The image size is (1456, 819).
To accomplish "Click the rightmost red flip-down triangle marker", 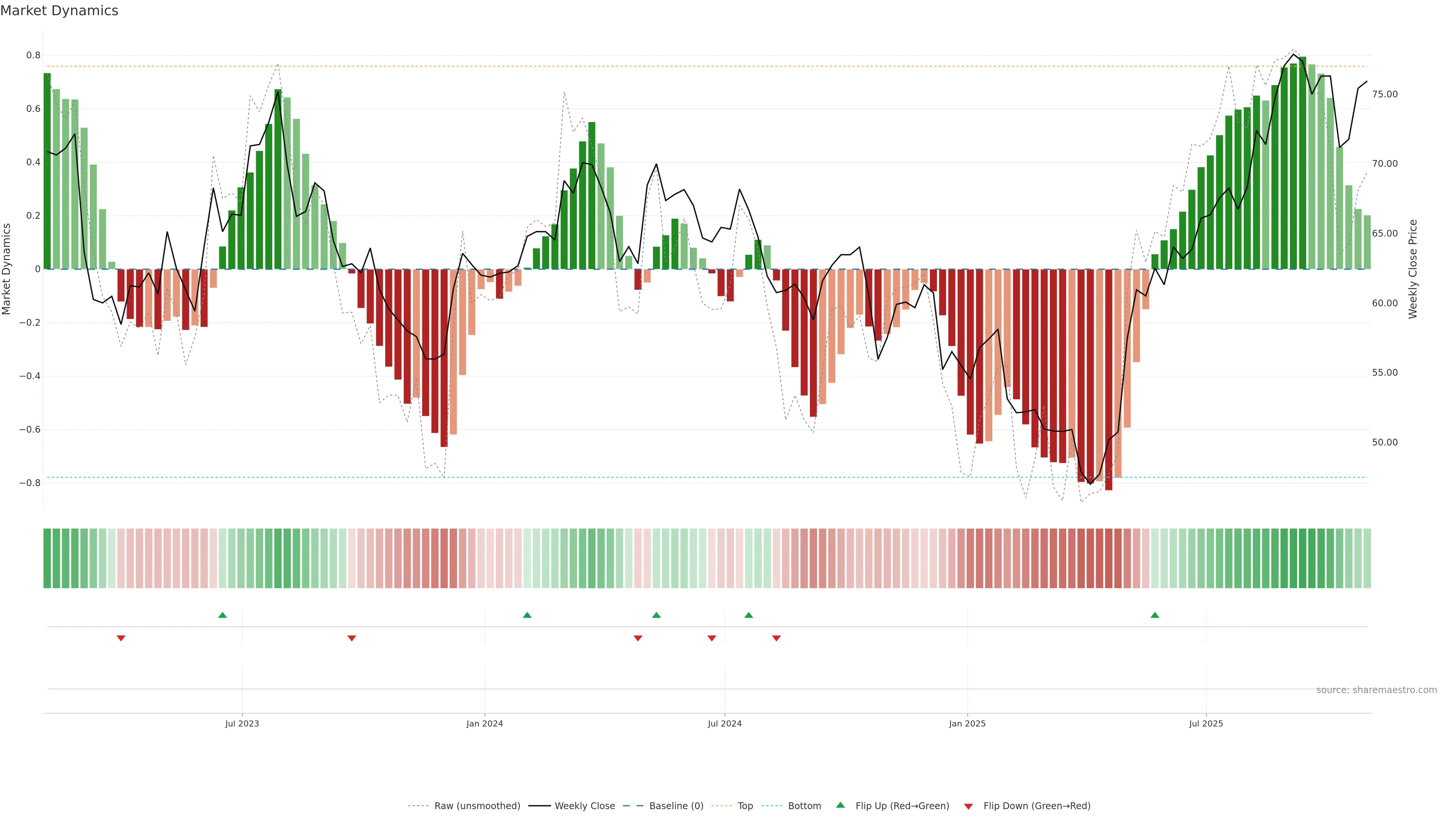I will (x=777, y=638).
